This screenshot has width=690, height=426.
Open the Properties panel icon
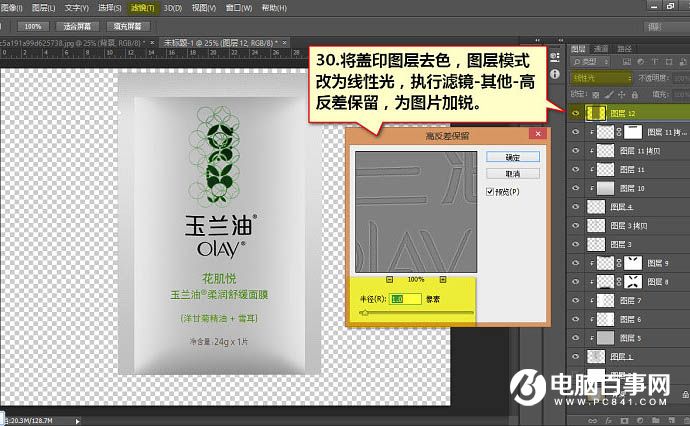pos(555,57)
